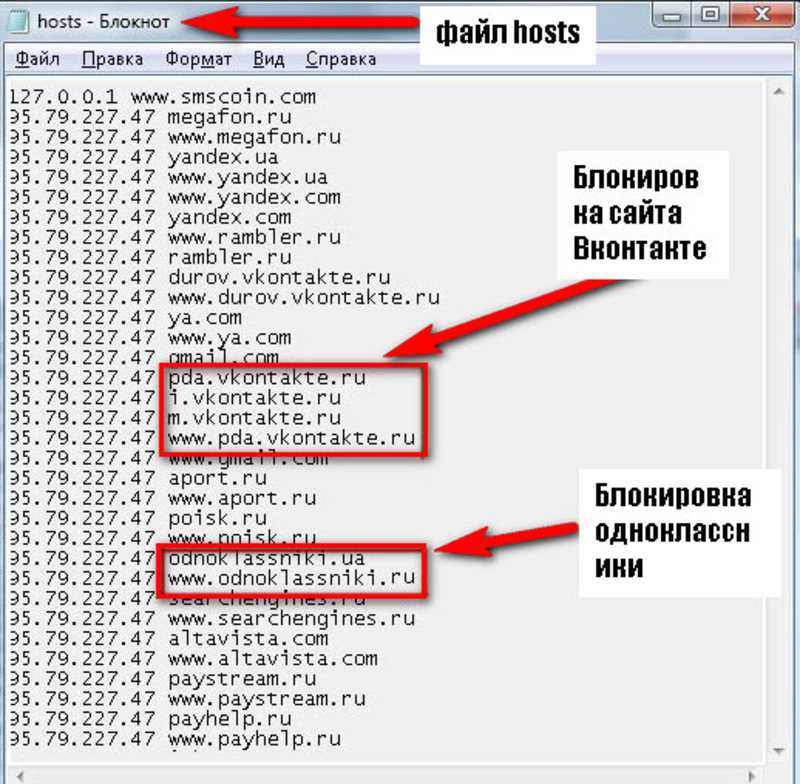
Task: Click the horizontal scrollbar left arrow
Action: tap(20, 776)
